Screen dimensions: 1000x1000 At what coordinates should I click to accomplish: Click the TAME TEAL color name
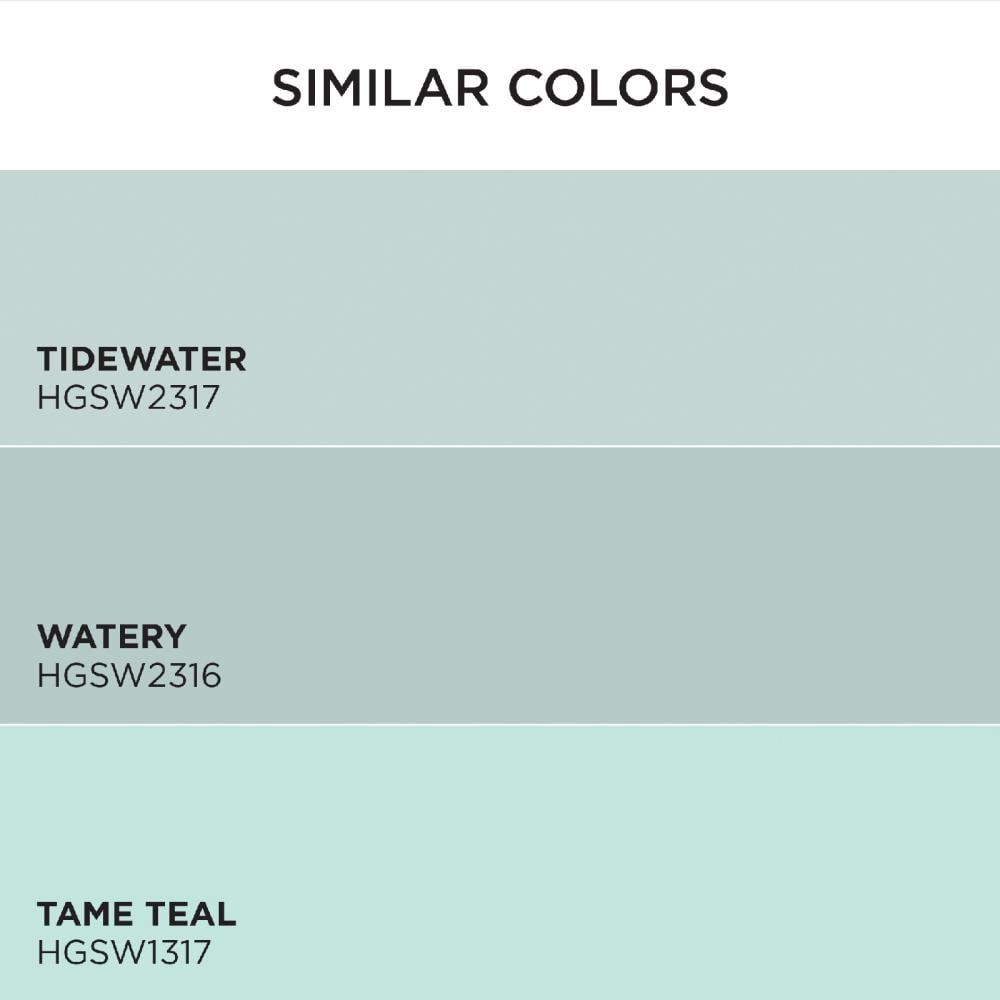(x=136, y=914)
